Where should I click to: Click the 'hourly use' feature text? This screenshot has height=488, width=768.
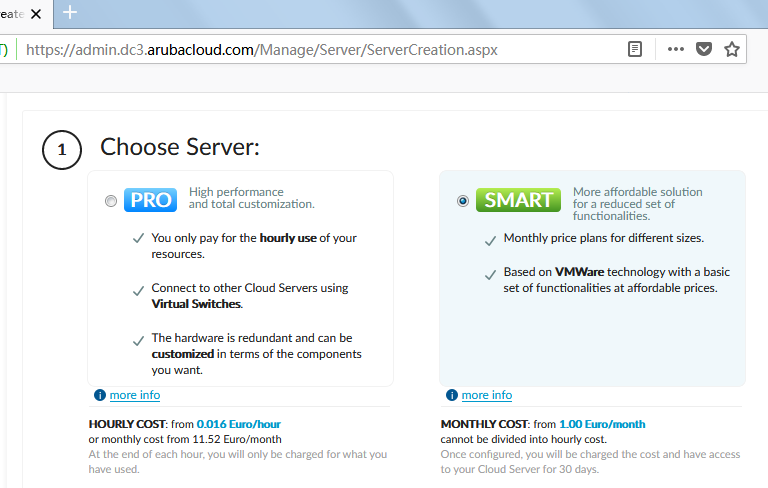[288, 238]
